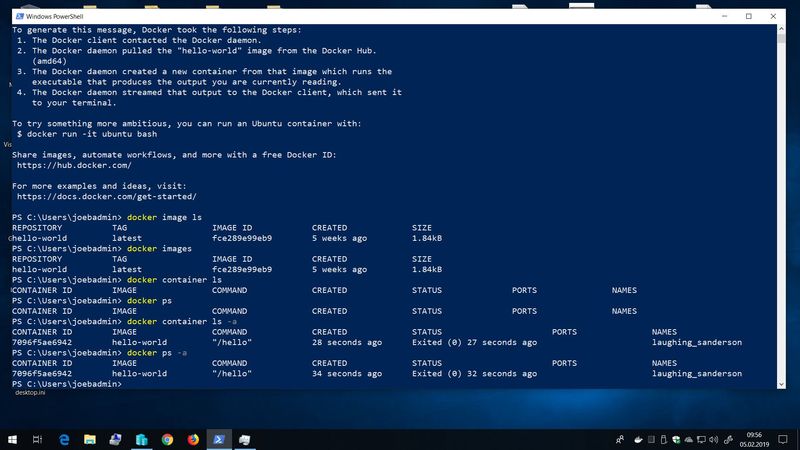
Task: Open the teal buildings app in taskbar
Action: (141, 439)
